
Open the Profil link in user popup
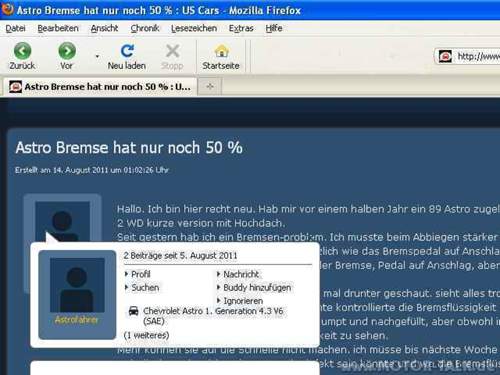point(141,274)
